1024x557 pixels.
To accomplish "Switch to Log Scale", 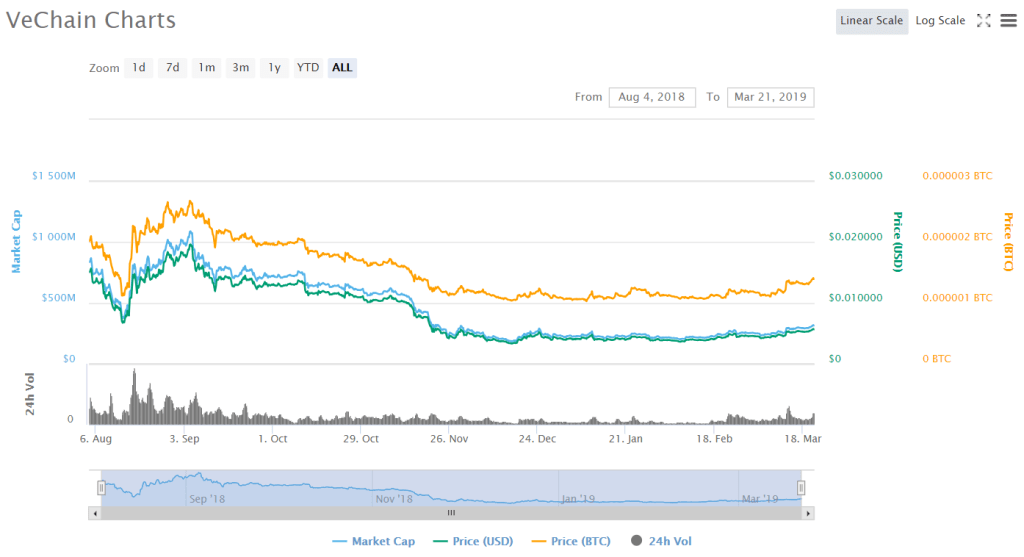I will coord(940,21).
